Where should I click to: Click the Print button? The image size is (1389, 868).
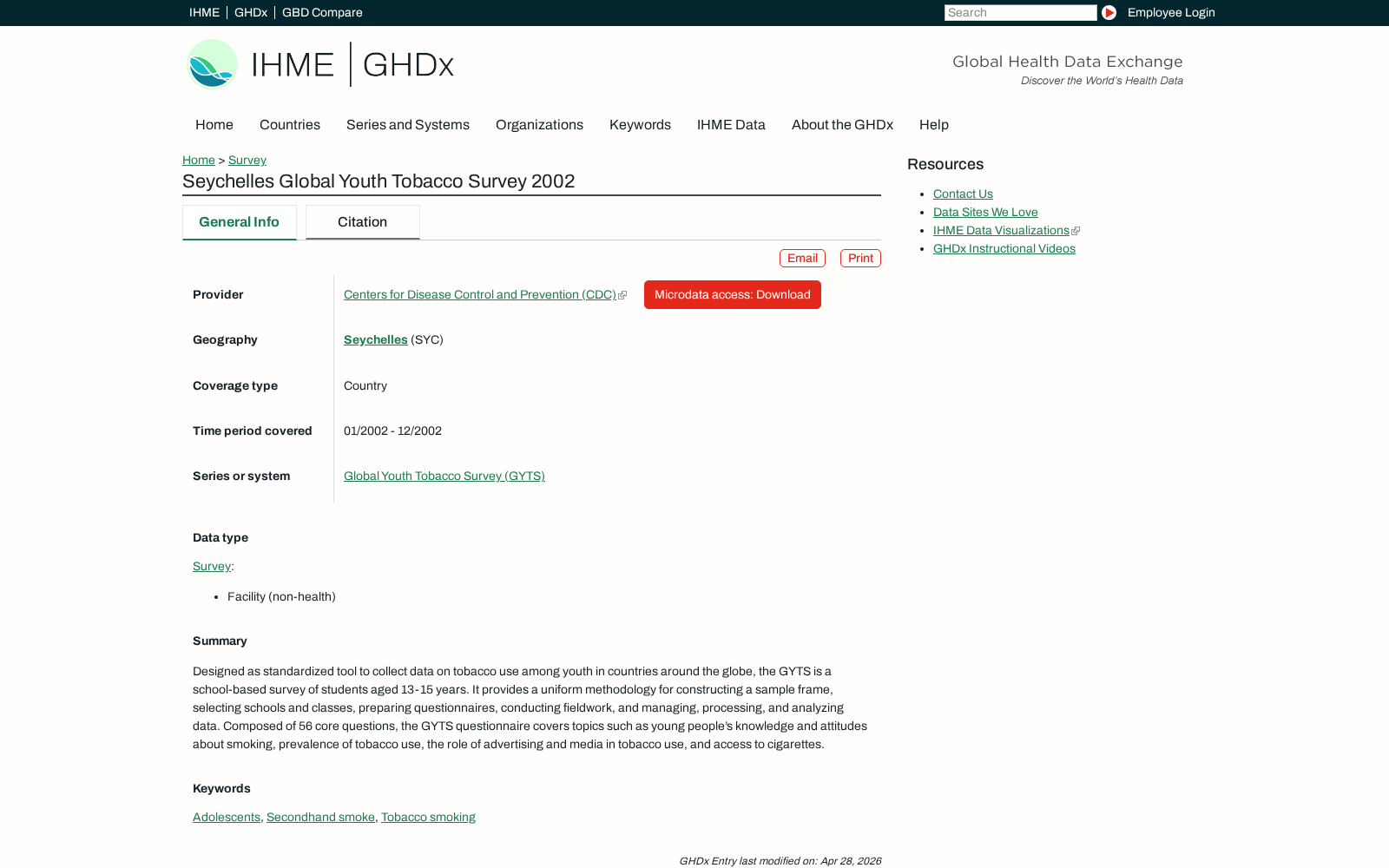pyautogui.click(x=860, y=258)
